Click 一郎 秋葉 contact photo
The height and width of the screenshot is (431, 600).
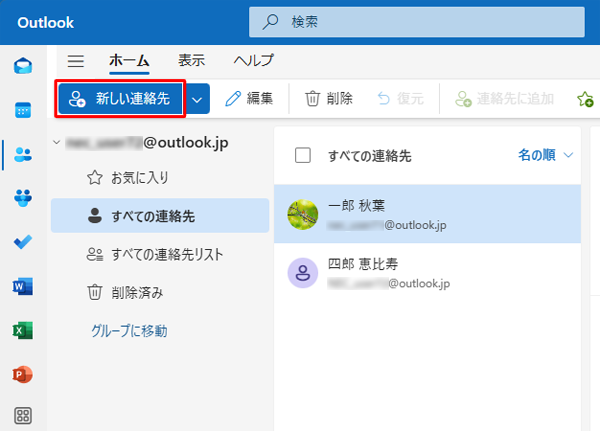303,215
